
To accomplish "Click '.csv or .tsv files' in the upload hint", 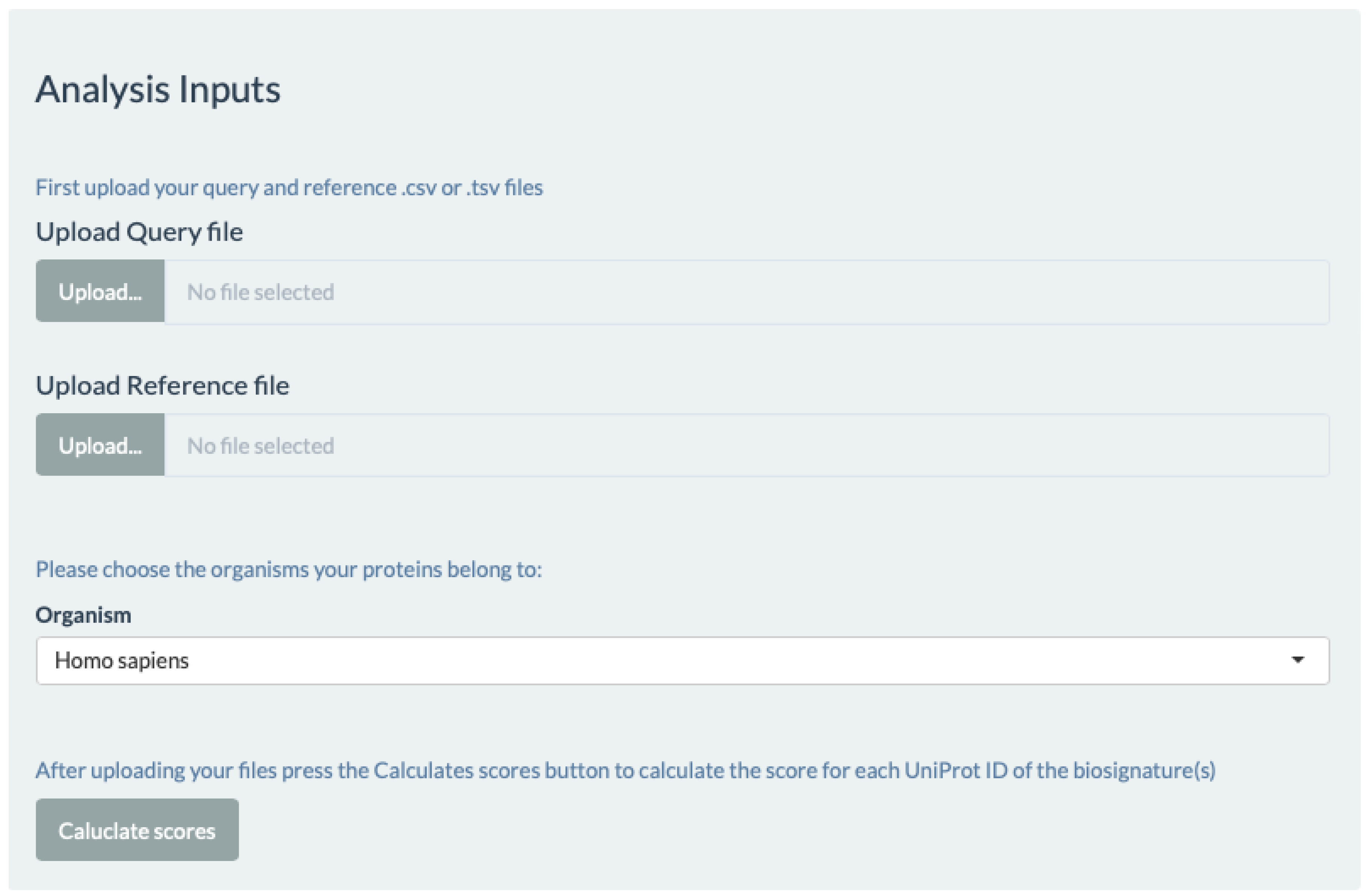I will (472, 188).
